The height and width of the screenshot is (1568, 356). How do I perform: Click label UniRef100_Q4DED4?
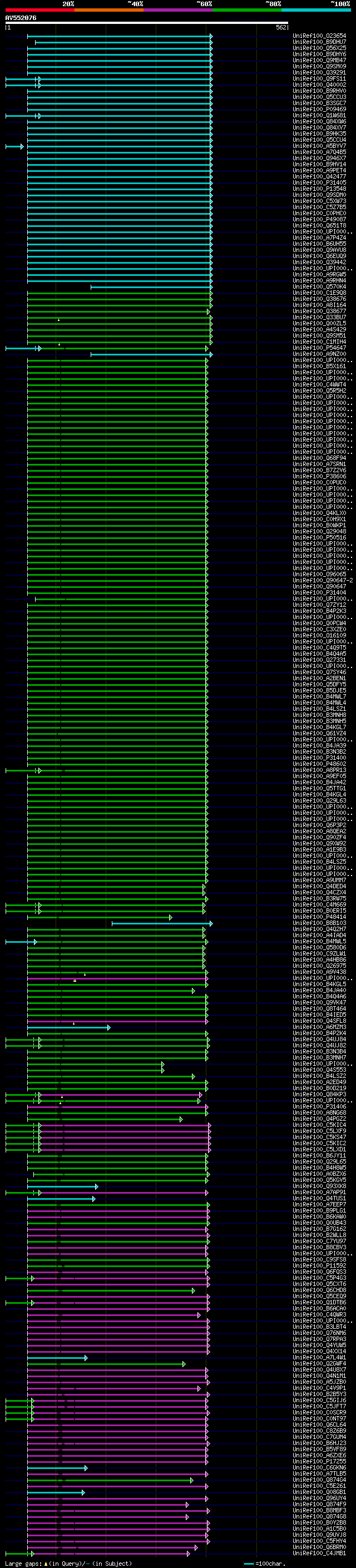point(319,886)
